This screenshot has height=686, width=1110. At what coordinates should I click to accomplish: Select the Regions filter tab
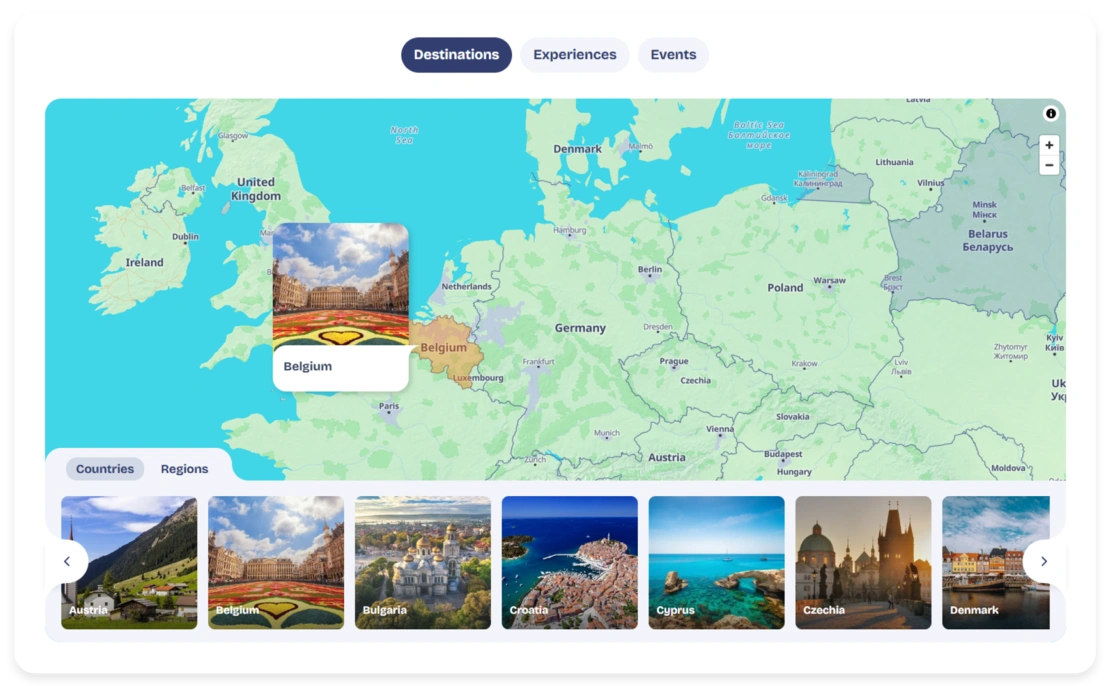tap(184, 469)
